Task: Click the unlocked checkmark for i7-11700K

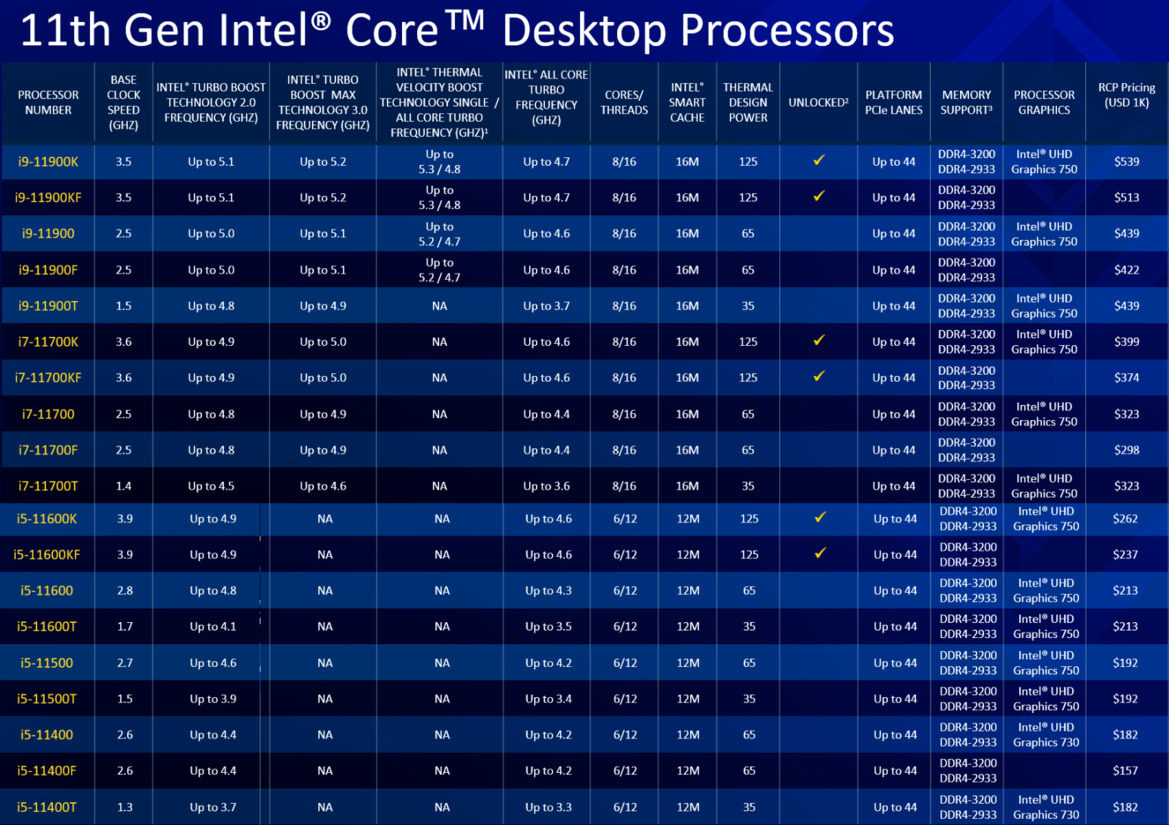Action: point(819,341)
